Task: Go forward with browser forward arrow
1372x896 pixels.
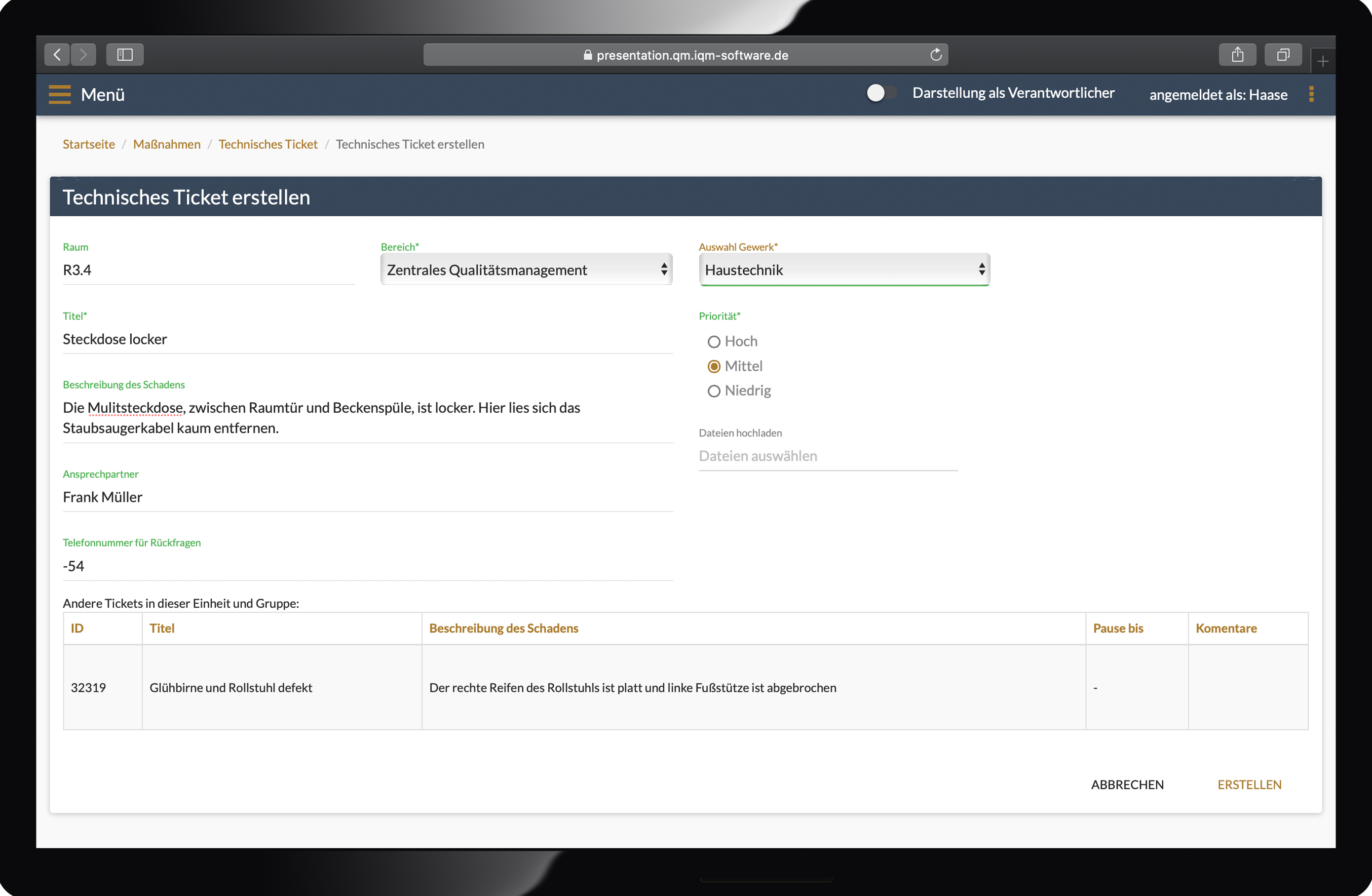Action: point(83,55)
